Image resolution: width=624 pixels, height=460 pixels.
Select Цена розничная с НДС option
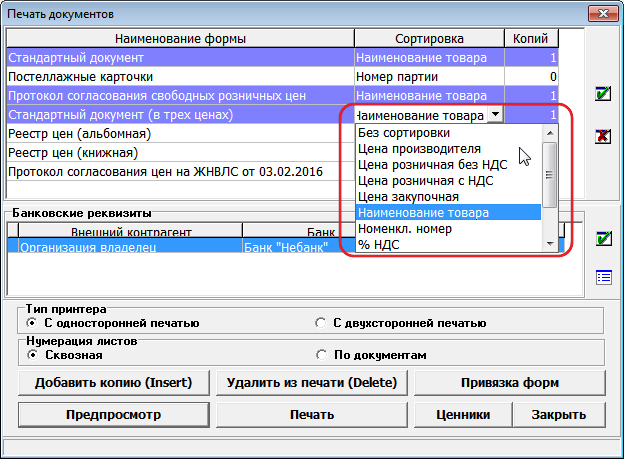[x=425, y=180]
